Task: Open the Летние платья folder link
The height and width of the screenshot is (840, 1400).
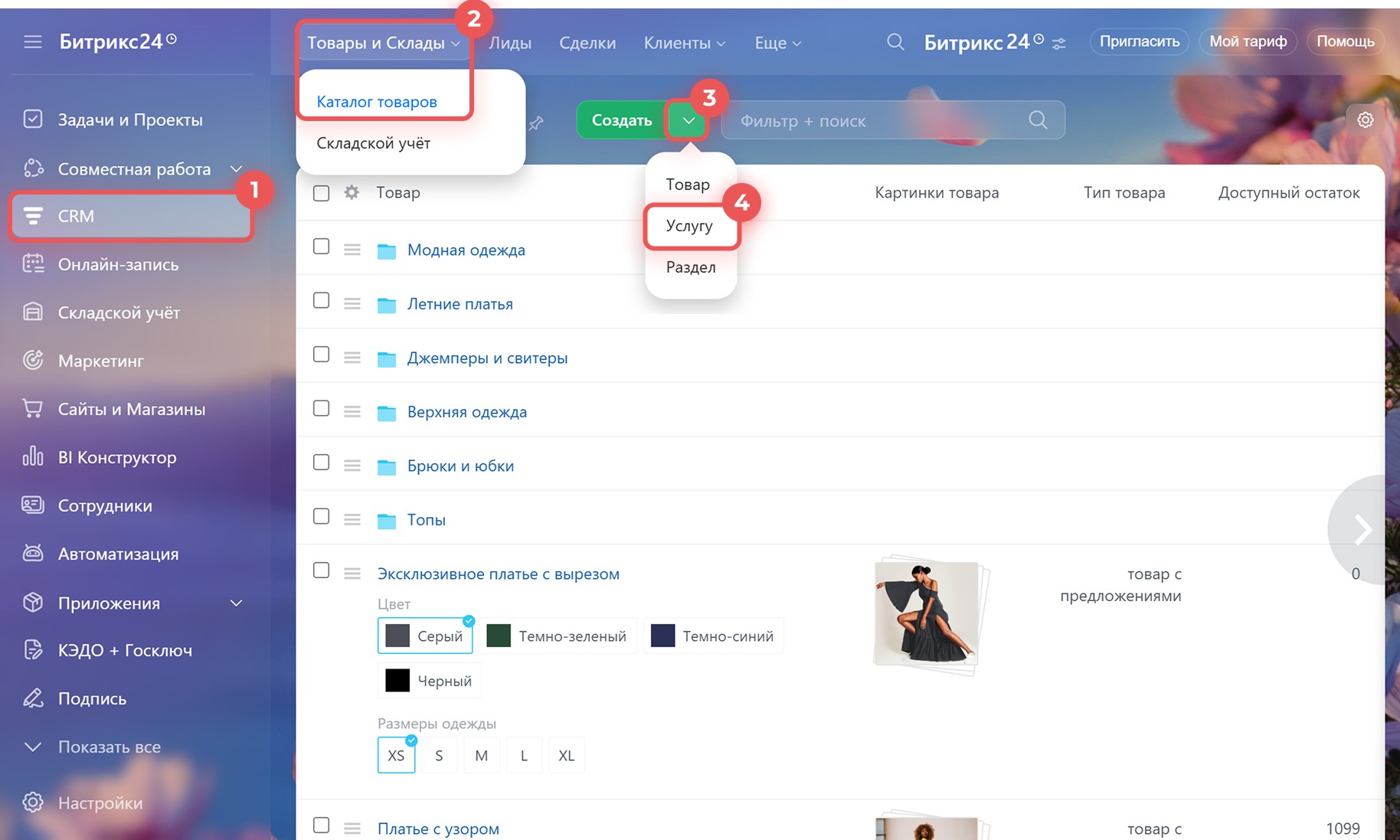Action: [x=460, y=304]
